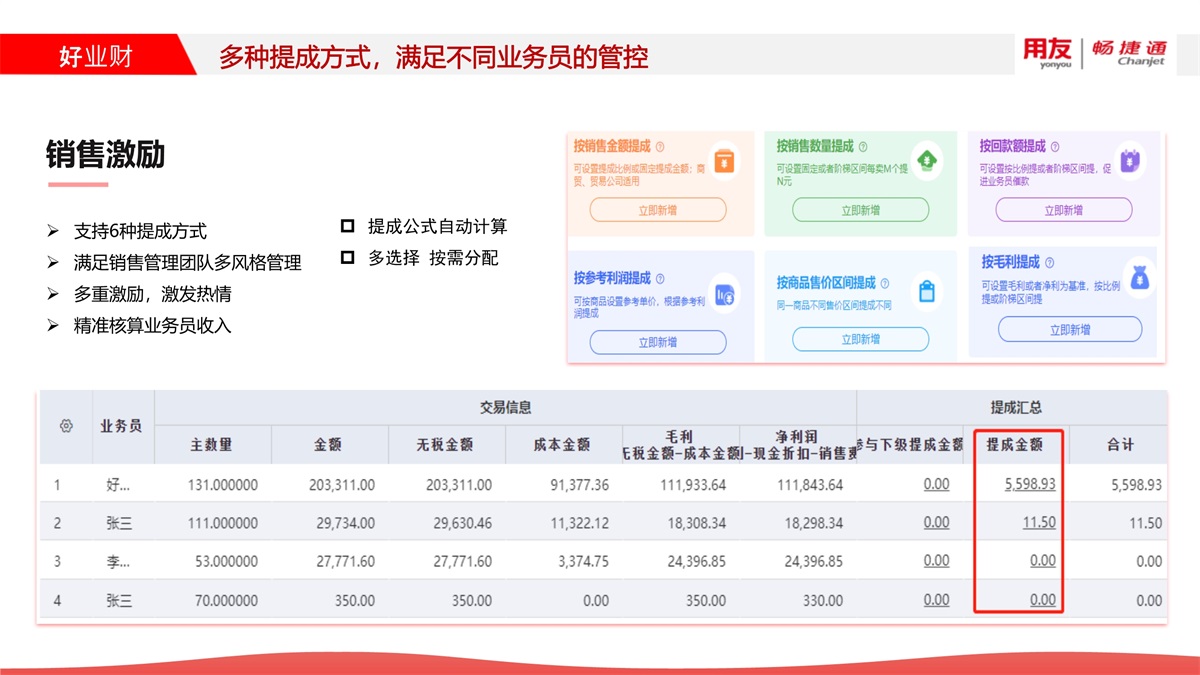The width and height of the screenshot is (1200, 675).
Task: Click 立即新增 under 按回款额提成
Action: 1063,210
